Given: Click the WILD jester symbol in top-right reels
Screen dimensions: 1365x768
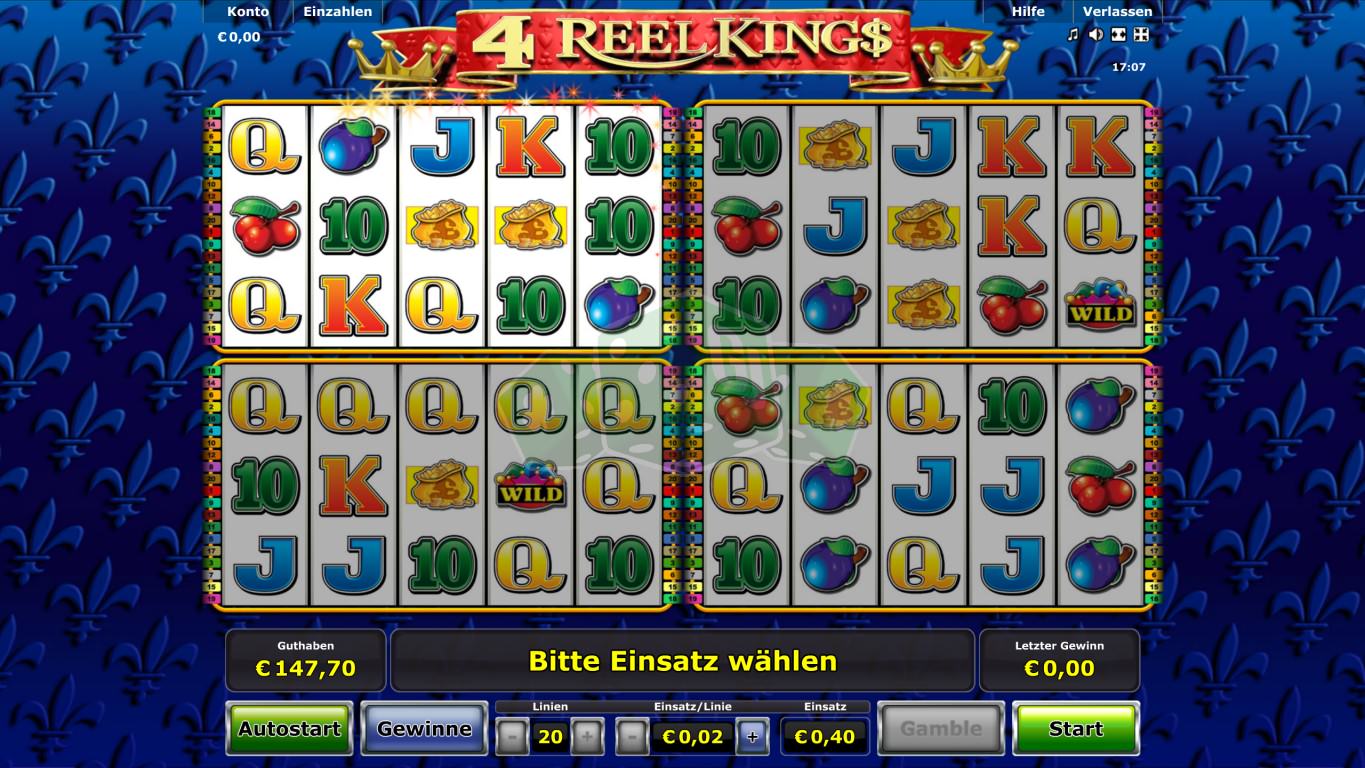Looking at the screenshot, I should tap(1100, 305).
